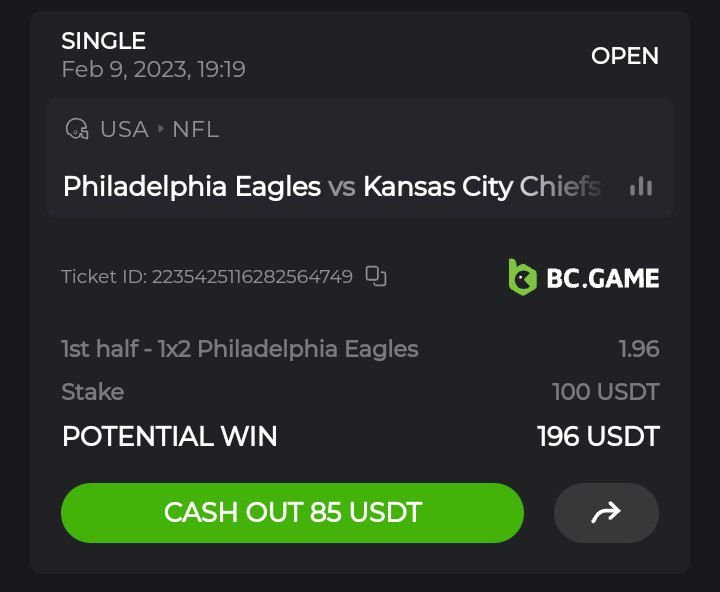Click the ticket ID number text
The width and height of the screenshot is (720, 592).
[252, 277]
